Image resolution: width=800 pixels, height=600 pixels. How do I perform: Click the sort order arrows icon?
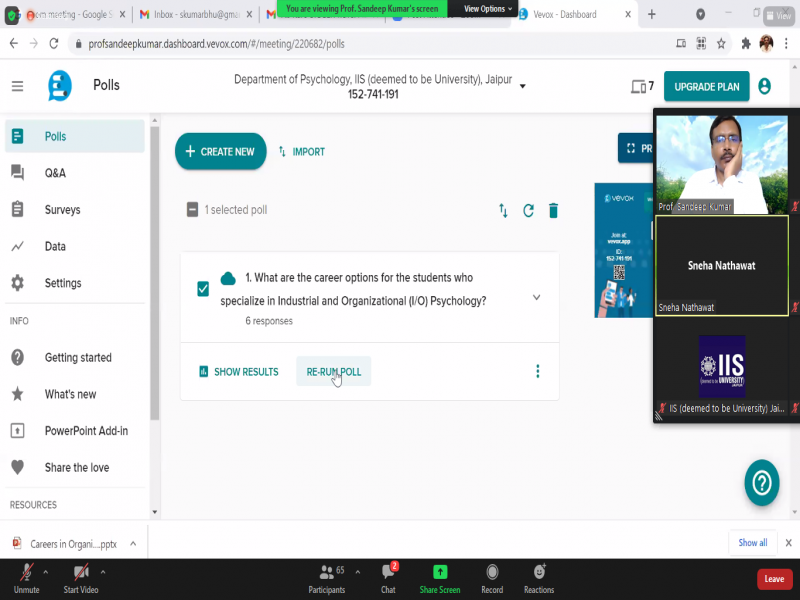[503, 210]
